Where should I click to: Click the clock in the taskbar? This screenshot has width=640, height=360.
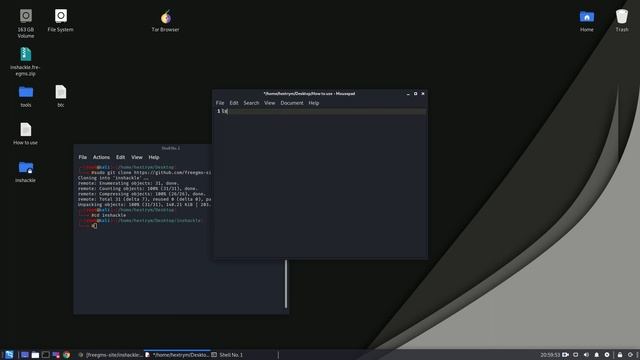(x=550, y=355)
